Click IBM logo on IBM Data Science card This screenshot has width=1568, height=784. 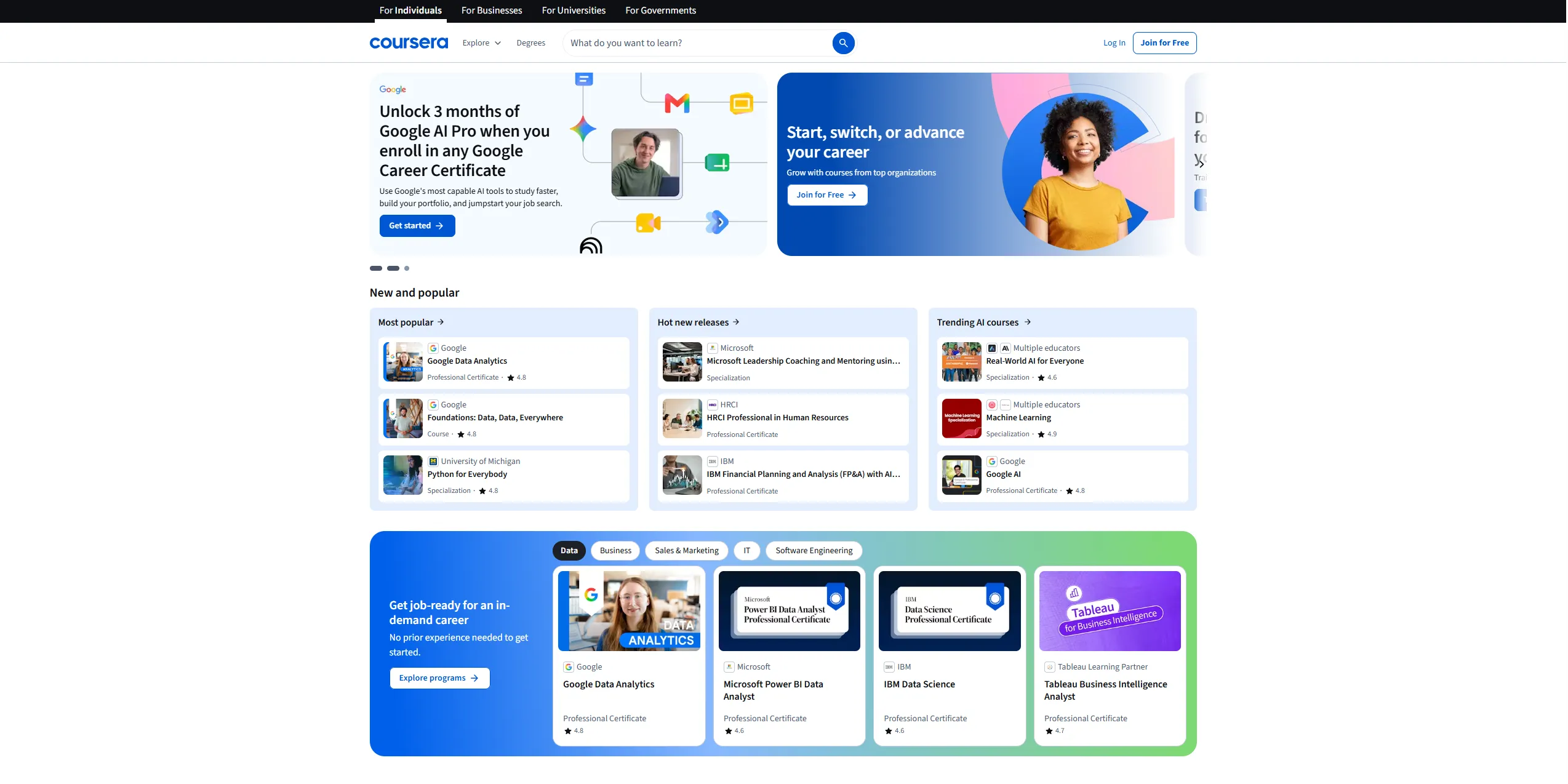click(889, 667)
